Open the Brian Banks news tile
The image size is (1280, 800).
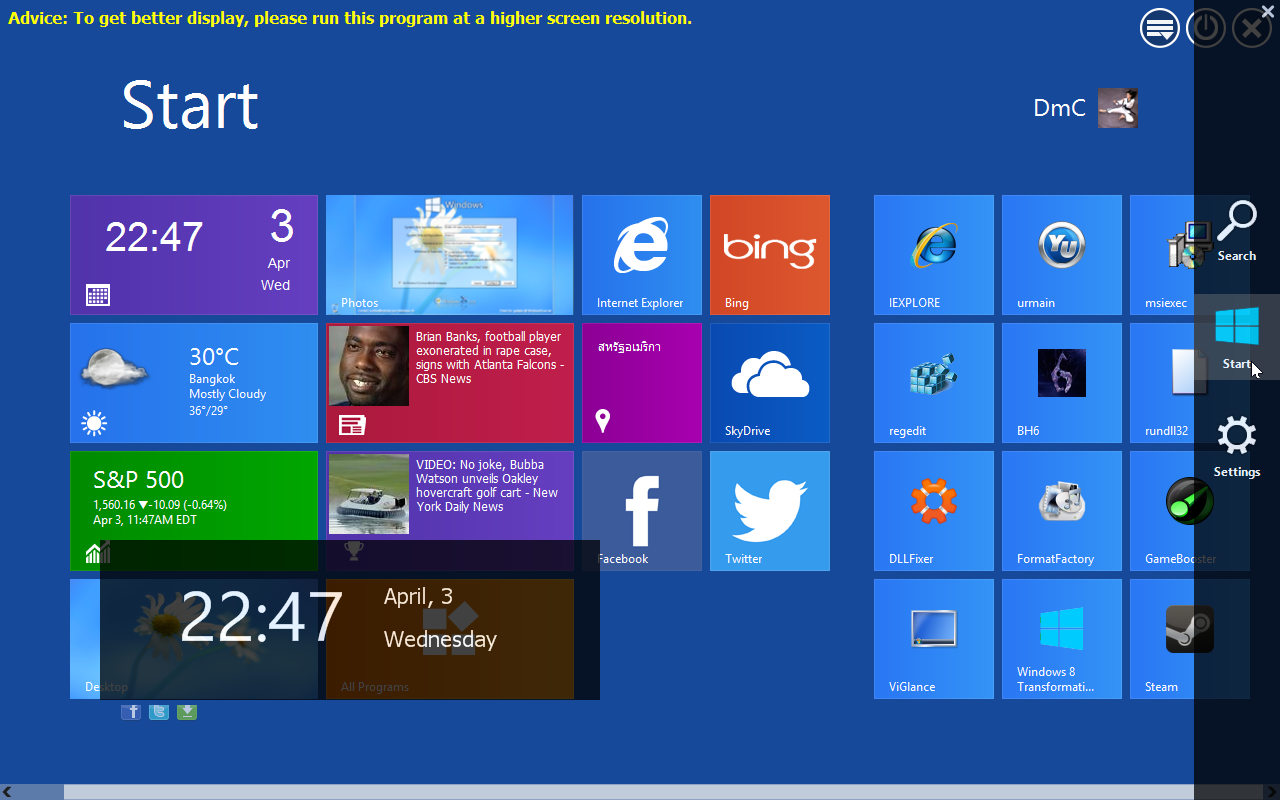coord(450,383)
